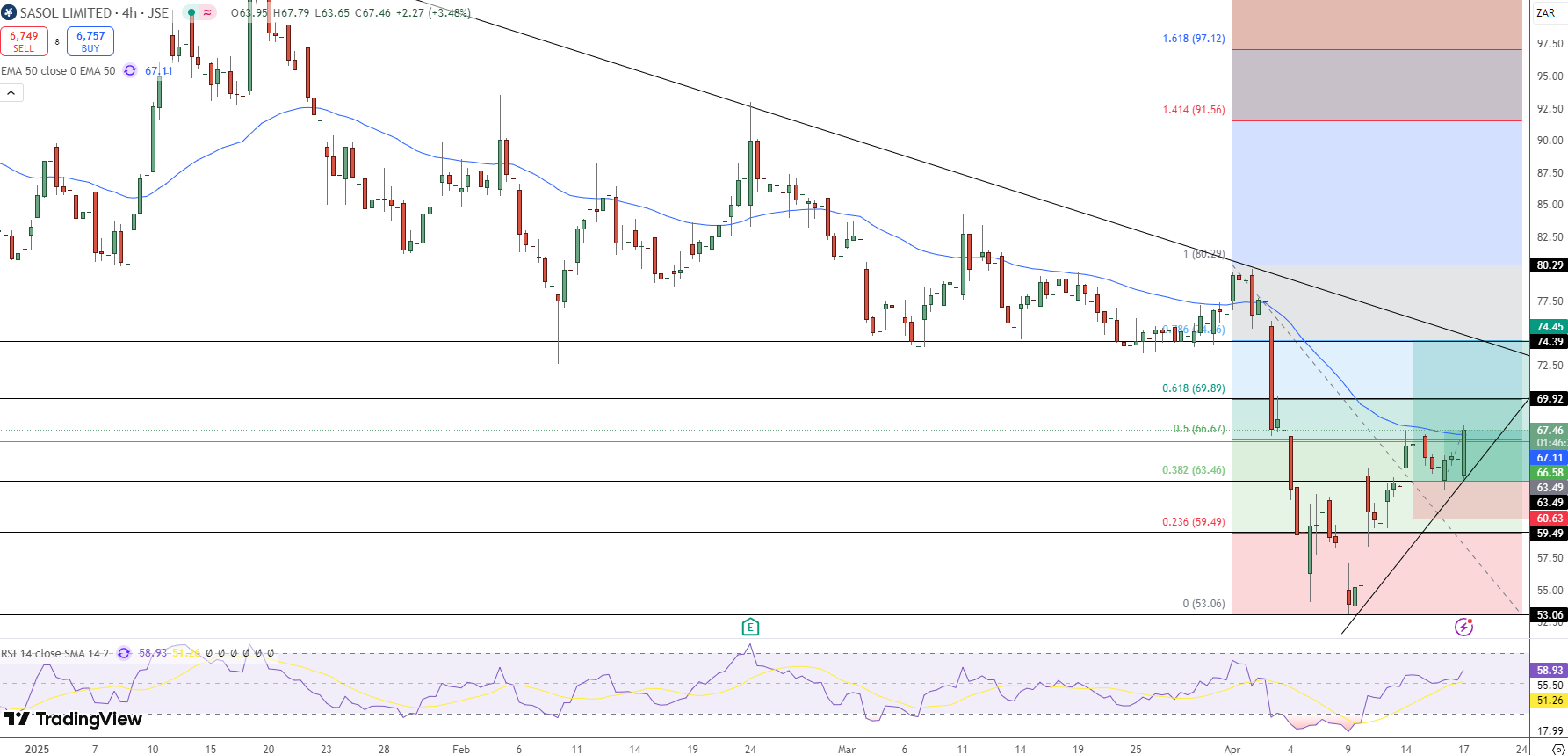Screen dimensions: 1568x755
Task: Click the red 60.63 axis label
Action: pyautogui.click(x=1549, y=519)
